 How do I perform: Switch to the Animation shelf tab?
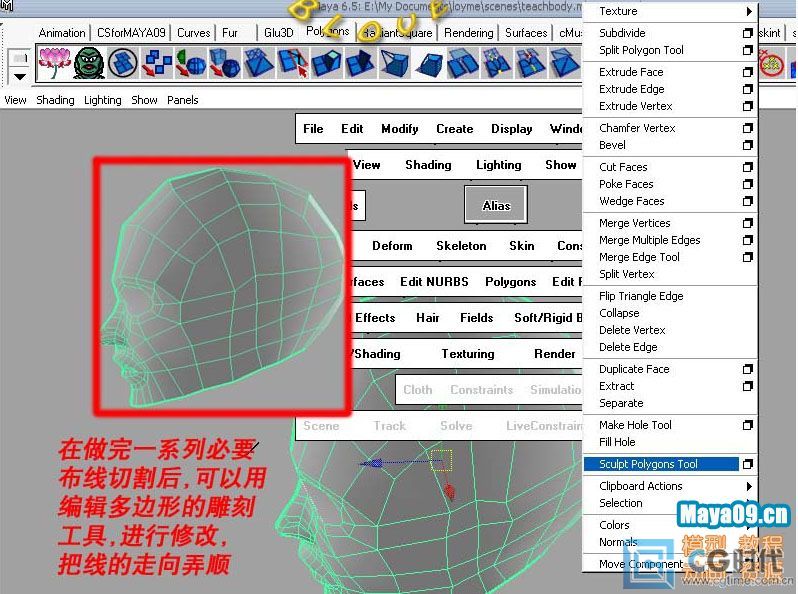pos(62,33)
